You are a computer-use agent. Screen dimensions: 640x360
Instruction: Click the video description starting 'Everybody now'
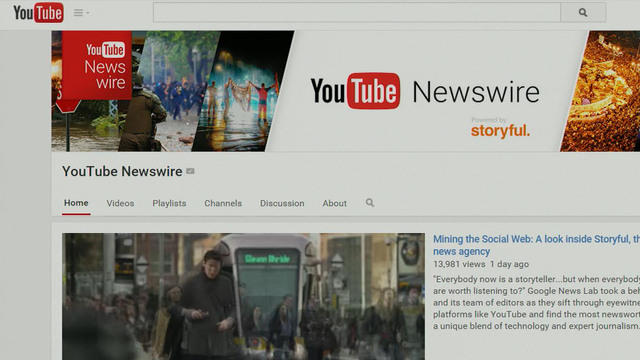pyautogui.click(x=536, y=302)
